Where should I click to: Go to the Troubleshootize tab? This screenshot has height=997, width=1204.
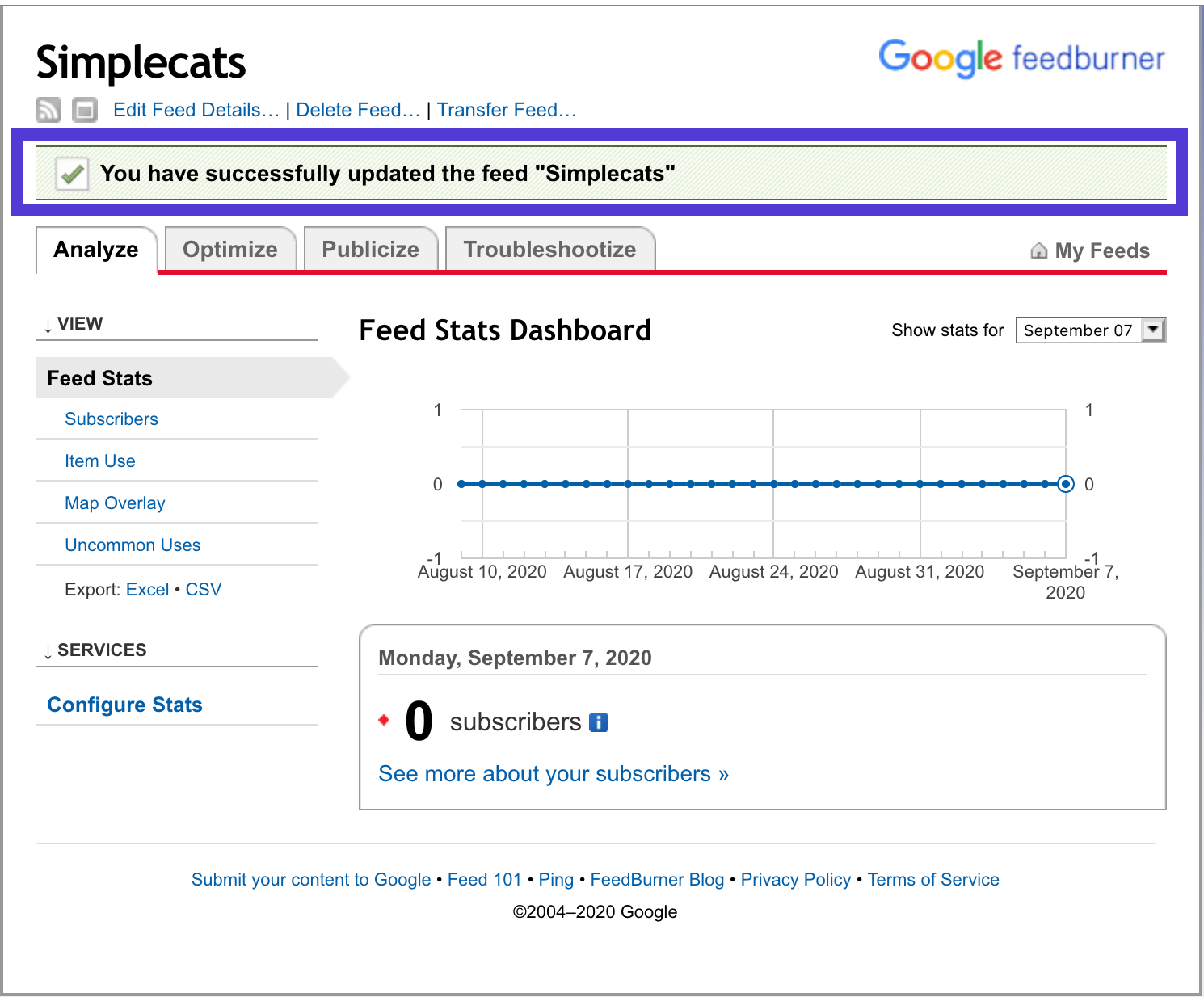[549, 250]
